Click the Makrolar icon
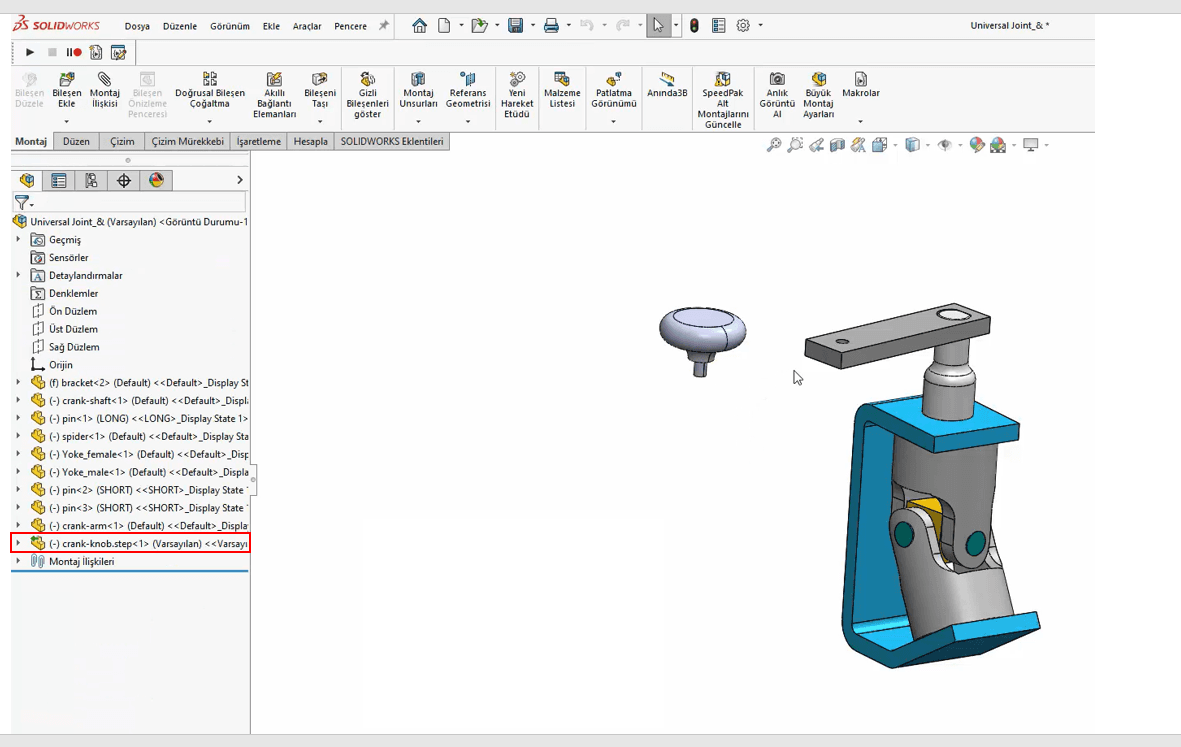Image resolution: width=1181 pixels, height=747 pixels. (x=860, y=79)
